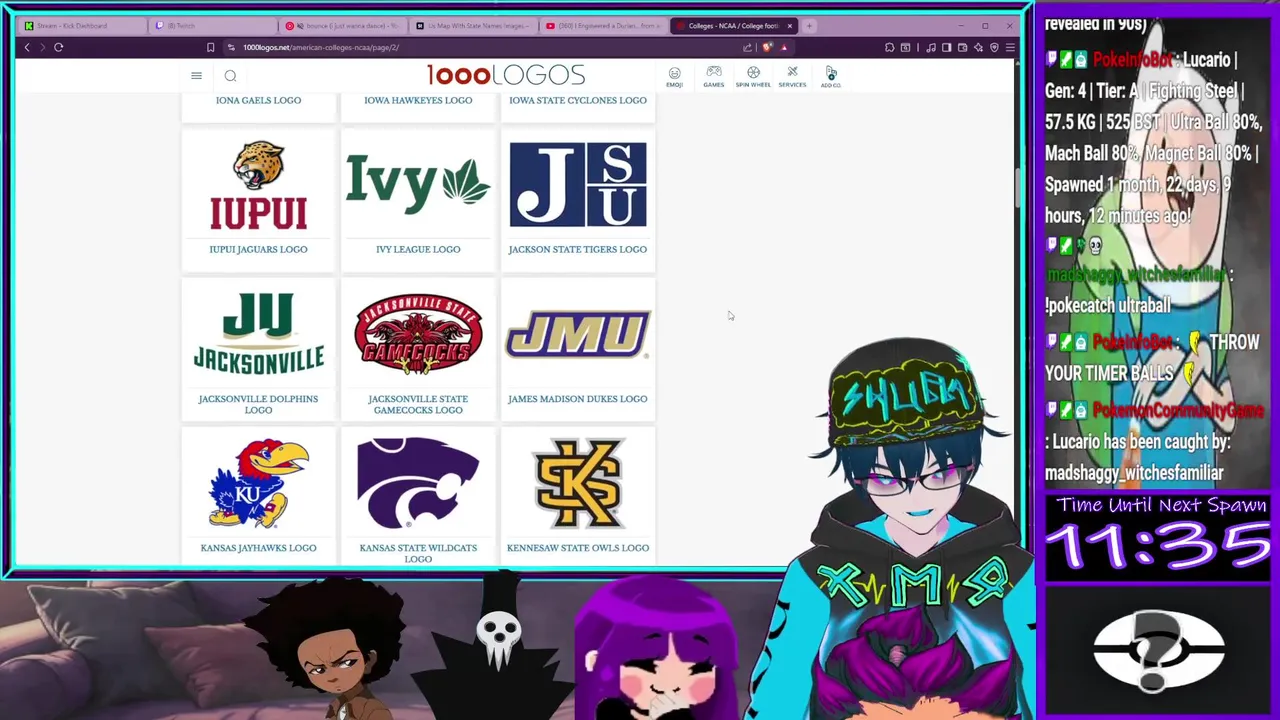
Task: Follow the Ivy League Logo link
Action: (418, 249)
